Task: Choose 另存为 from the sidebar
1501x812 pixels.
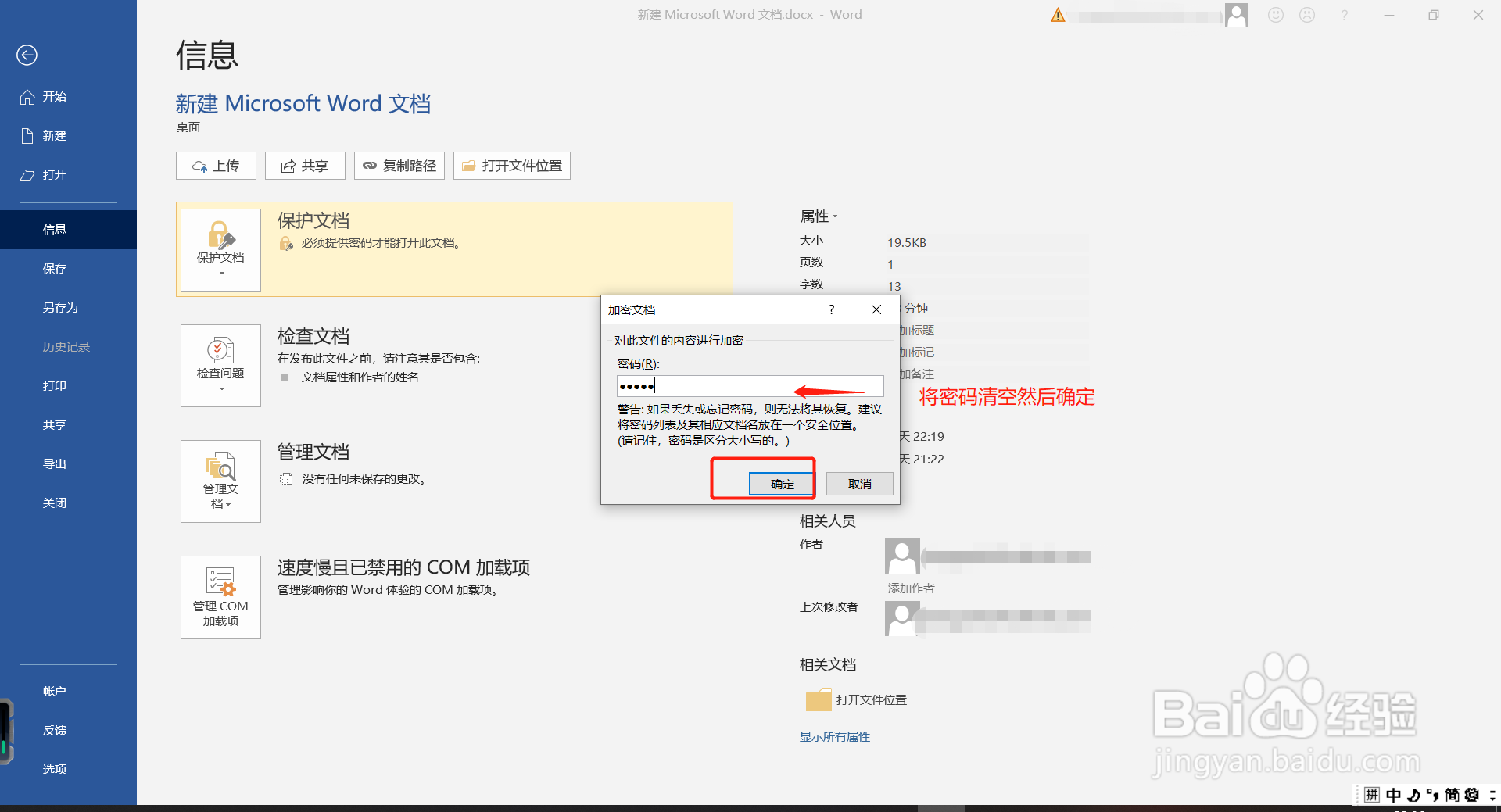Action: pyautogui.click(x=68, y=308)
